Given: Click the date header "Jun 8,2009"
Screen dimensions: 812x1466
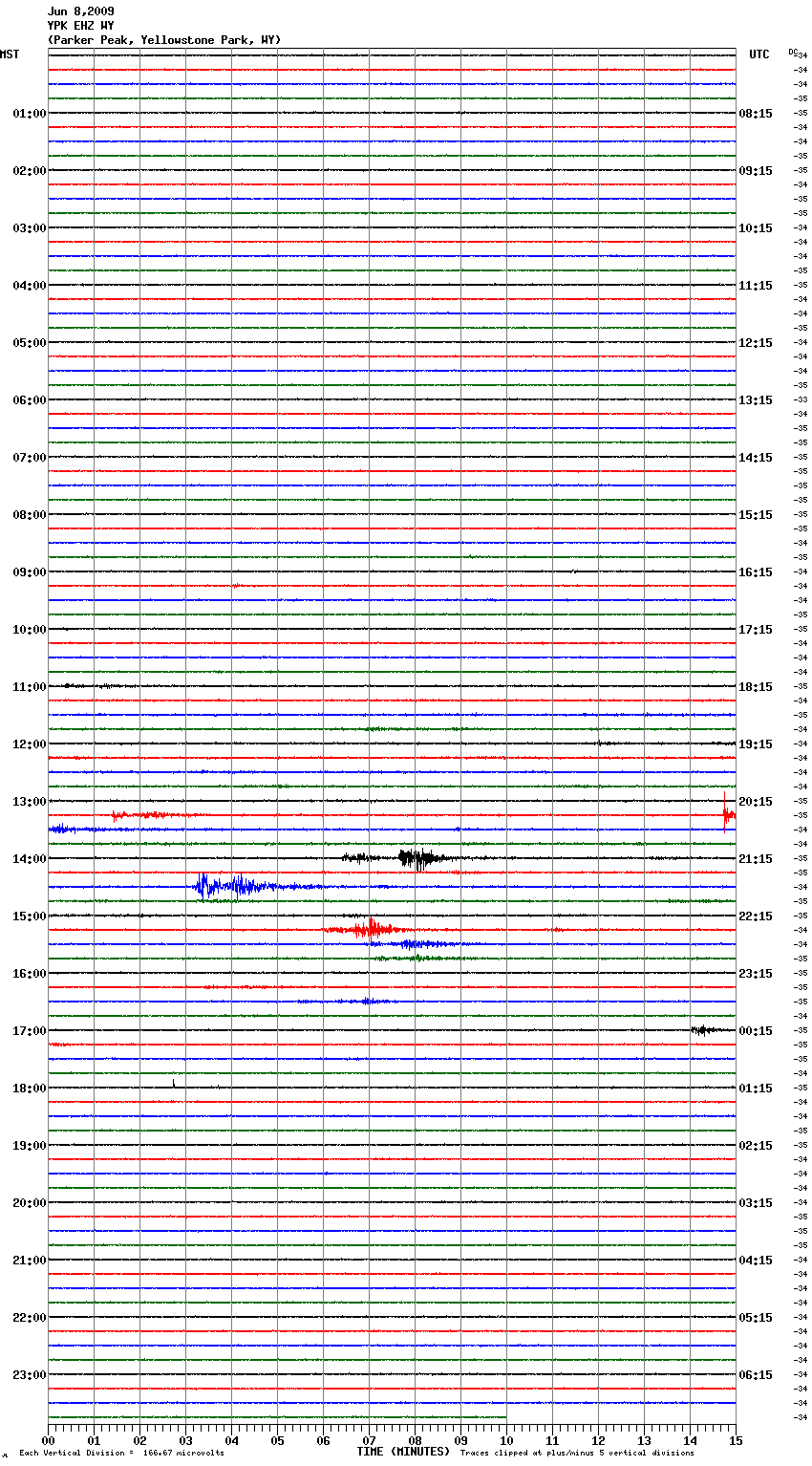Looking at the screenshot, I should click(x=80, y=11).
